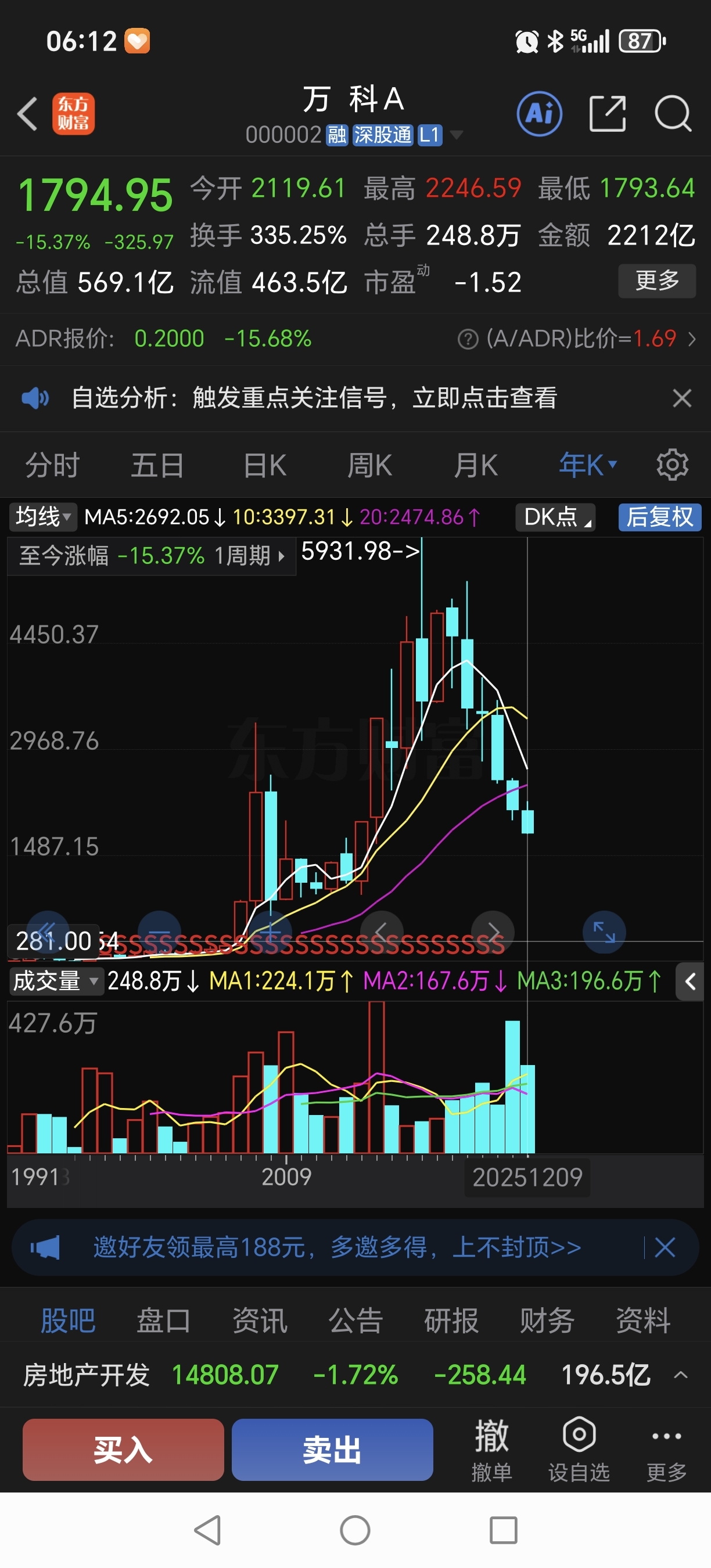Open the 公告 tab
Viewport: 711px width, 1568px height.
coord(355,1320)
